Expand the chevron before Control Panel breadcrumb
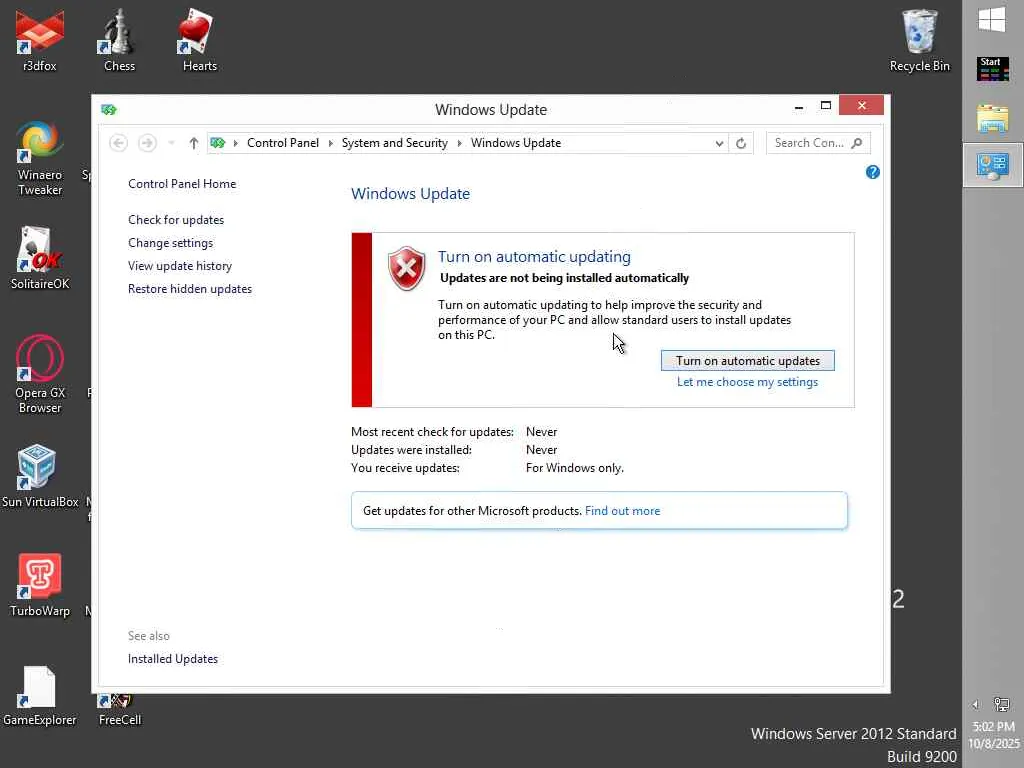Viewport: 1024px width, 768px height. click(x=236, y=143)
